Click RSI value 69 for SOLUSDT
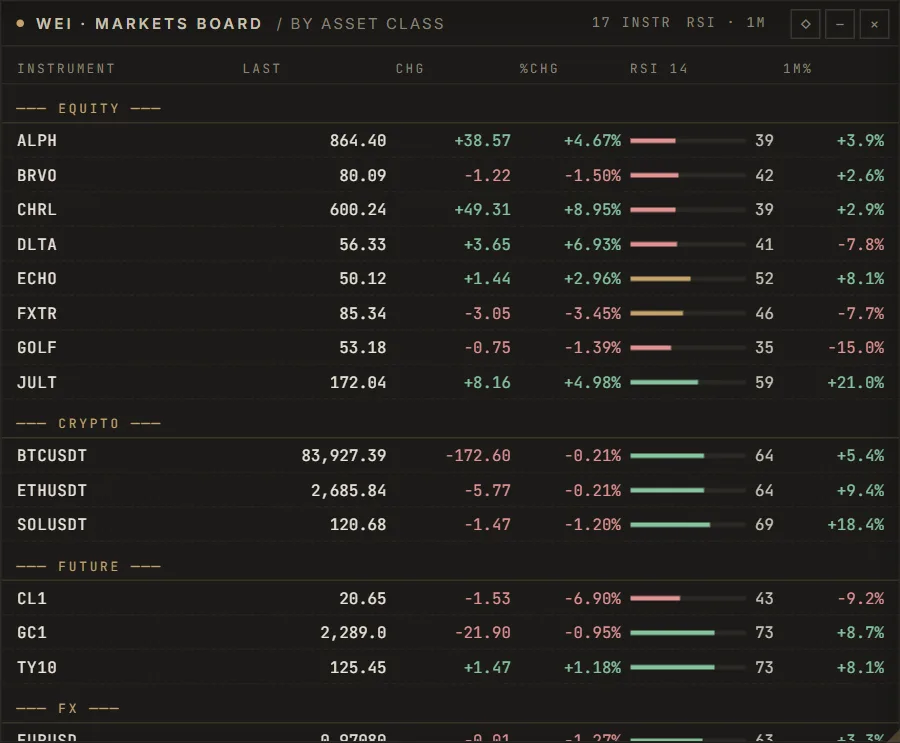The height and width of the screenshot is (743, 900). (x=764, y=525)
